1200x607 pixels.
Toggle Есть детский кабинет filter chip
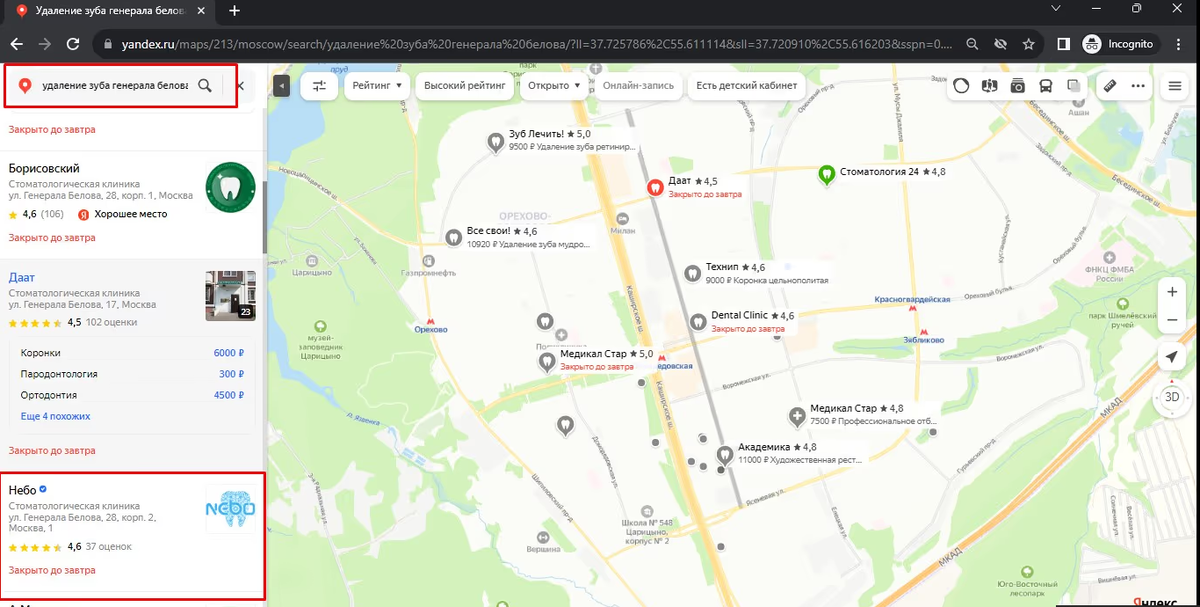[747, 86]
